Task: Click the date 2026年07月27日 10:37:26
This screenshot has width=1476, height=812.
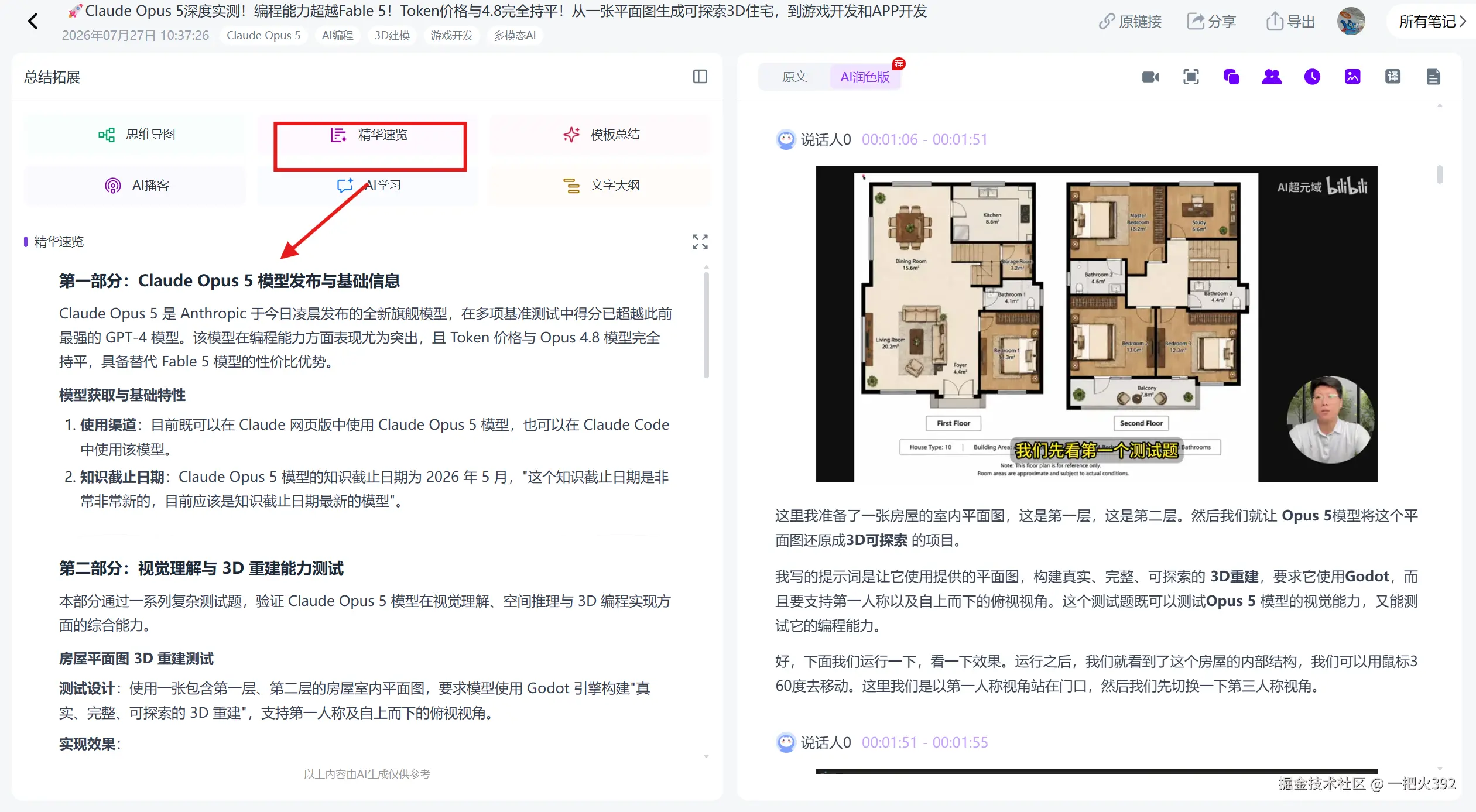Action: 135,35
